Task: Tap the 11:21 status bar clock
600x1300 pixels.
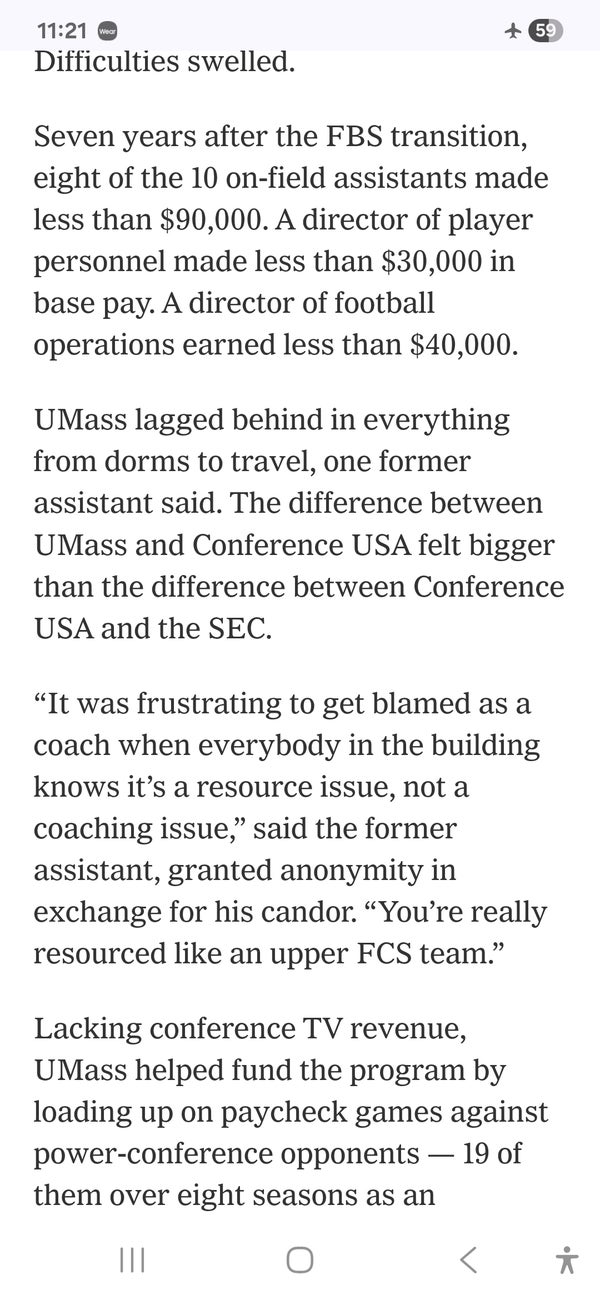Action: point(60,30)
